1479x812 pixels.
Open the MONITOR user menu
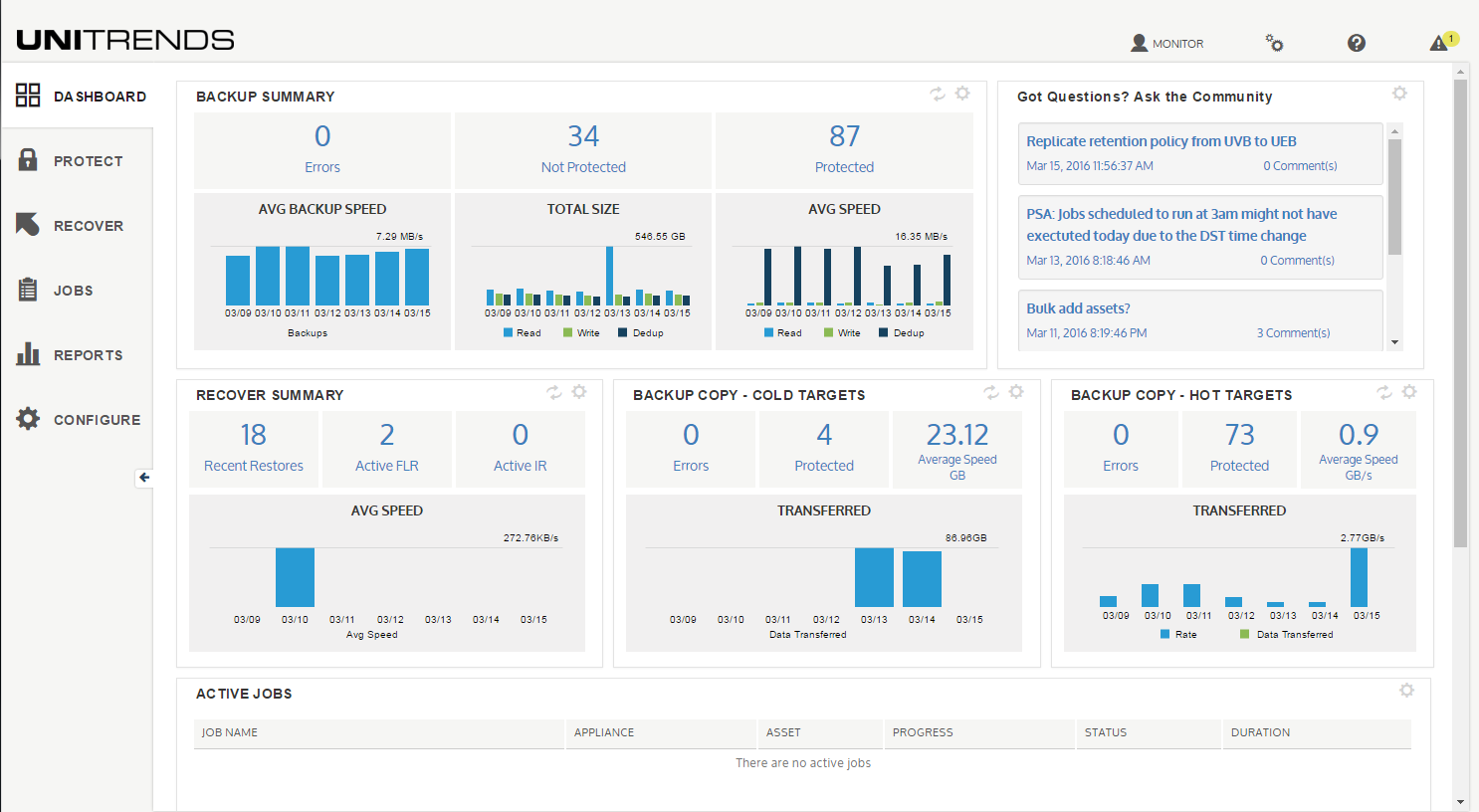tap(1167, 43)
